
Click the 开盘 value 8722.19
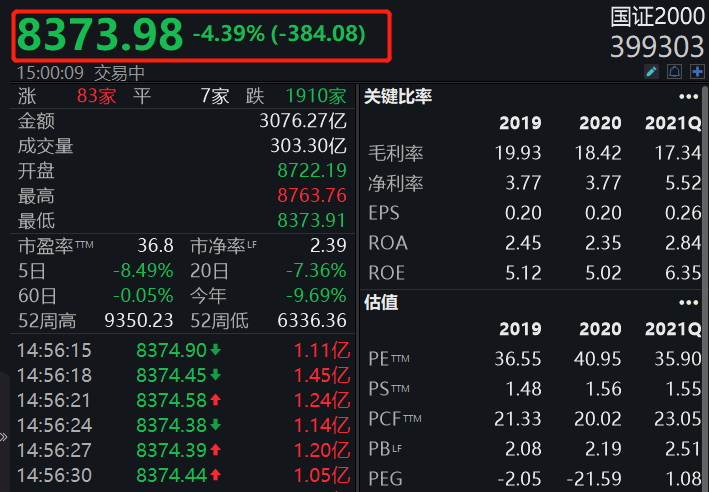tap(312, 170)
